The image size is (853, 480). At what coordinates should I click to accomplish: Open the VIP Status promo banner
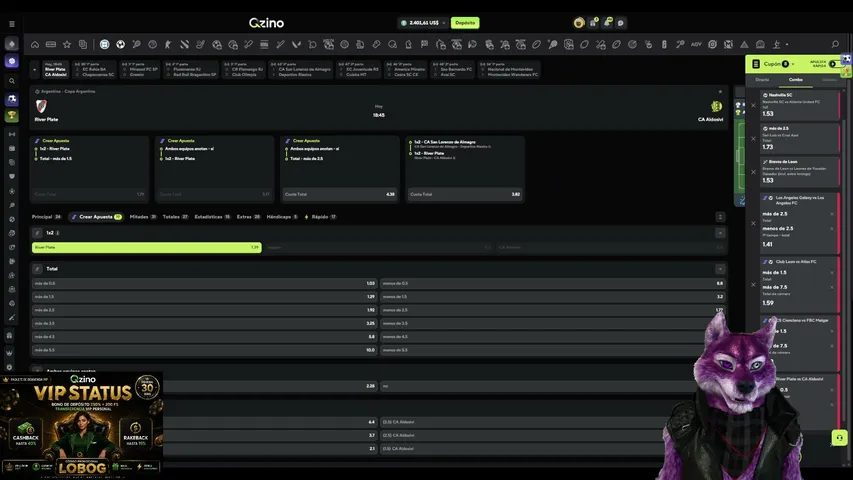coord(82,426)
